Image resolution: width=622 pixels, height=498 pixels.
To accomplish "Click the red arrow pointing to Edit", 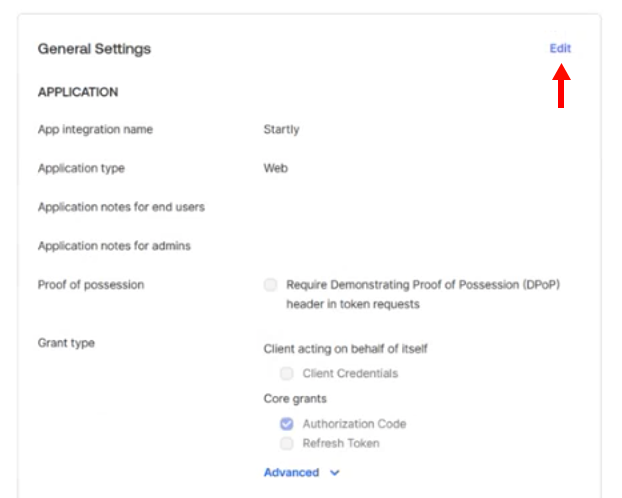I will (561, 86).
